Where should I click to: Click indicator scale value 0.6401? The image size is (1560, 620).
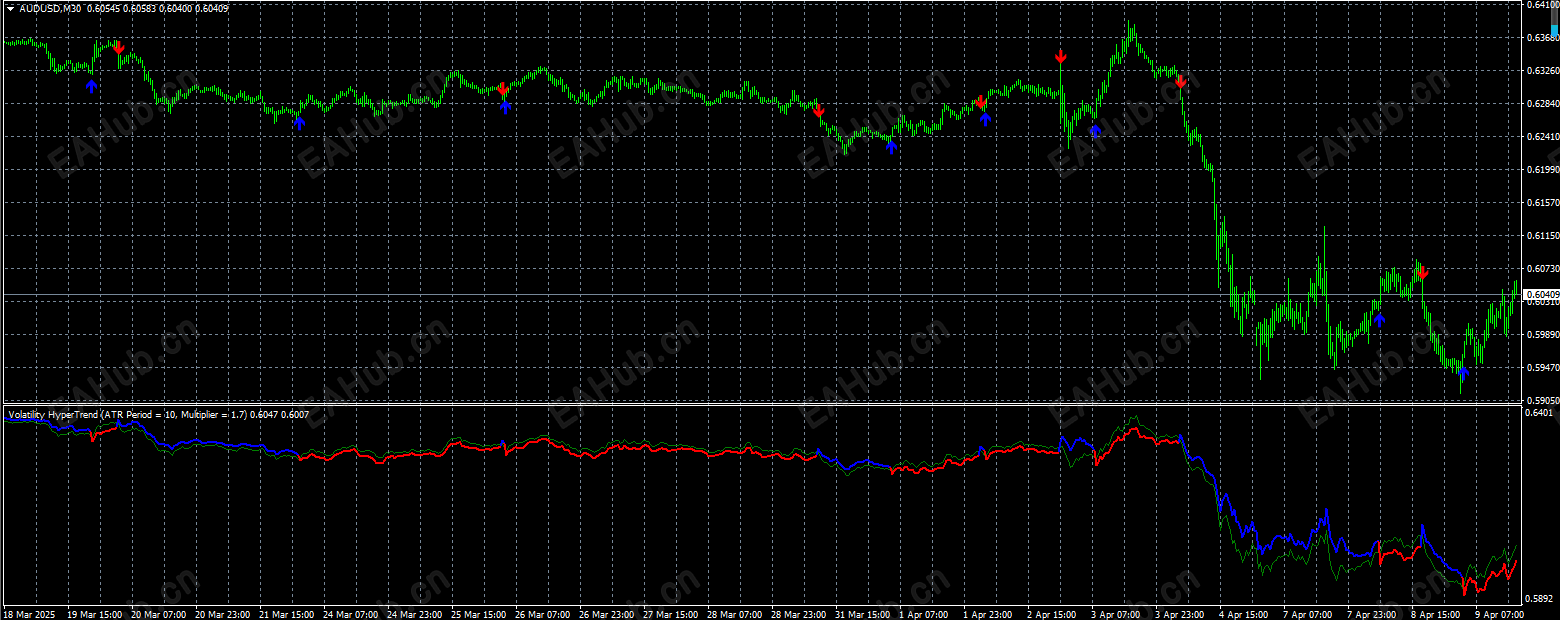(1539, 412)
